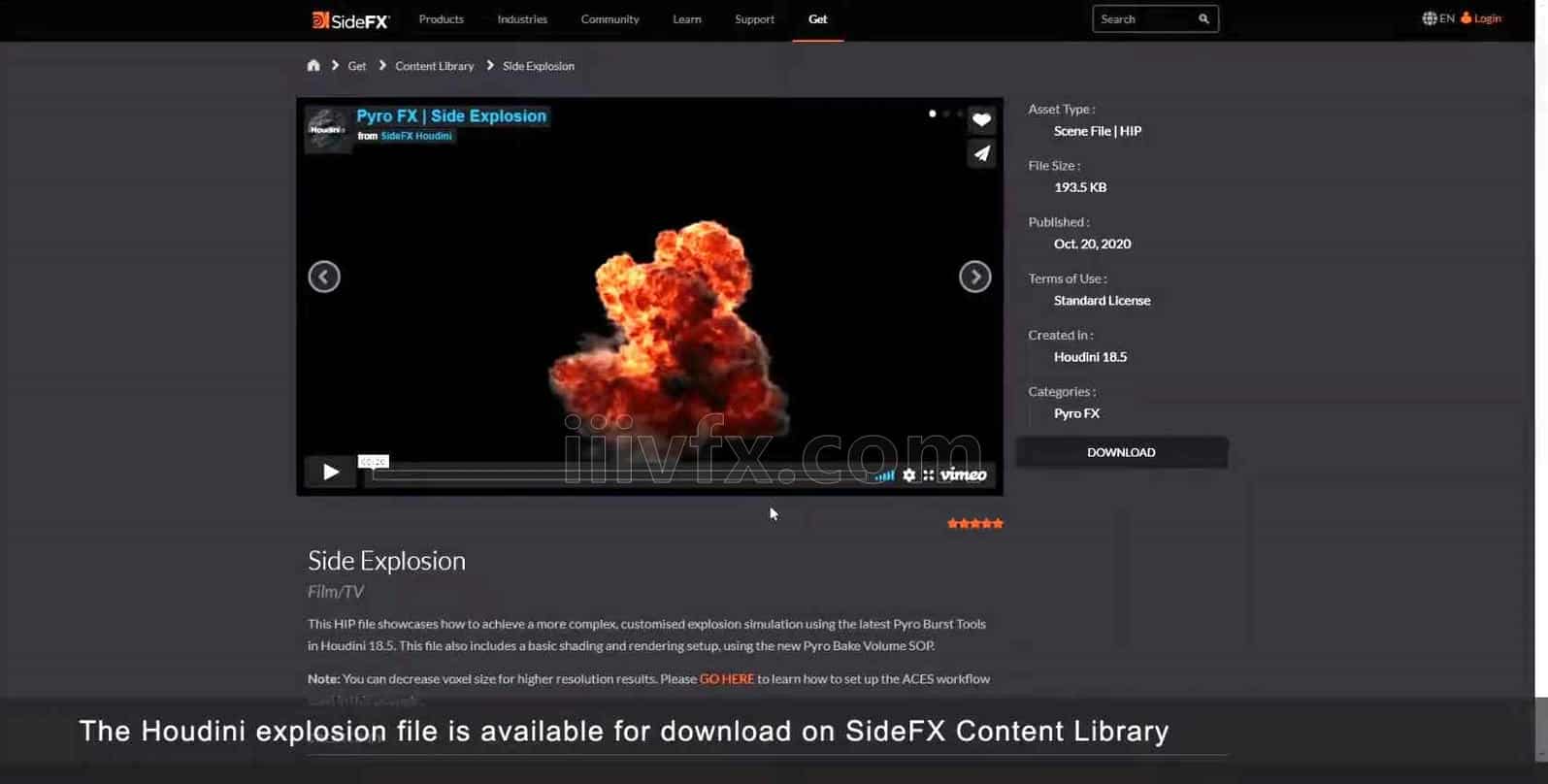1548x784 pixels.
Task: Click the five-star rating
Action: [975, 523]
